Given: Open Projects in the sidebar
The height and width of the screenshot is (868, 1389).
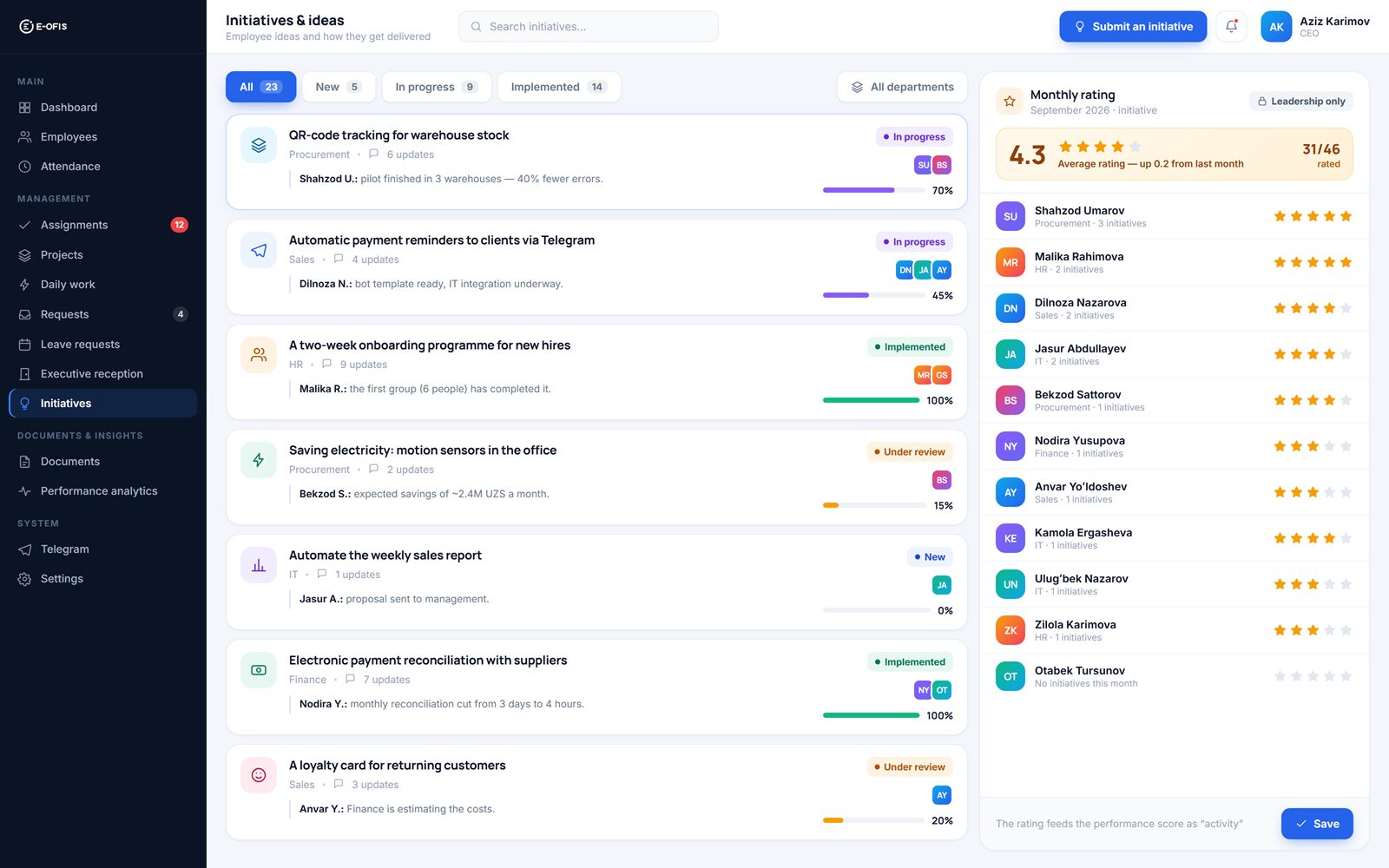Looking at the screenshot, I should click(x=103, y=255).
